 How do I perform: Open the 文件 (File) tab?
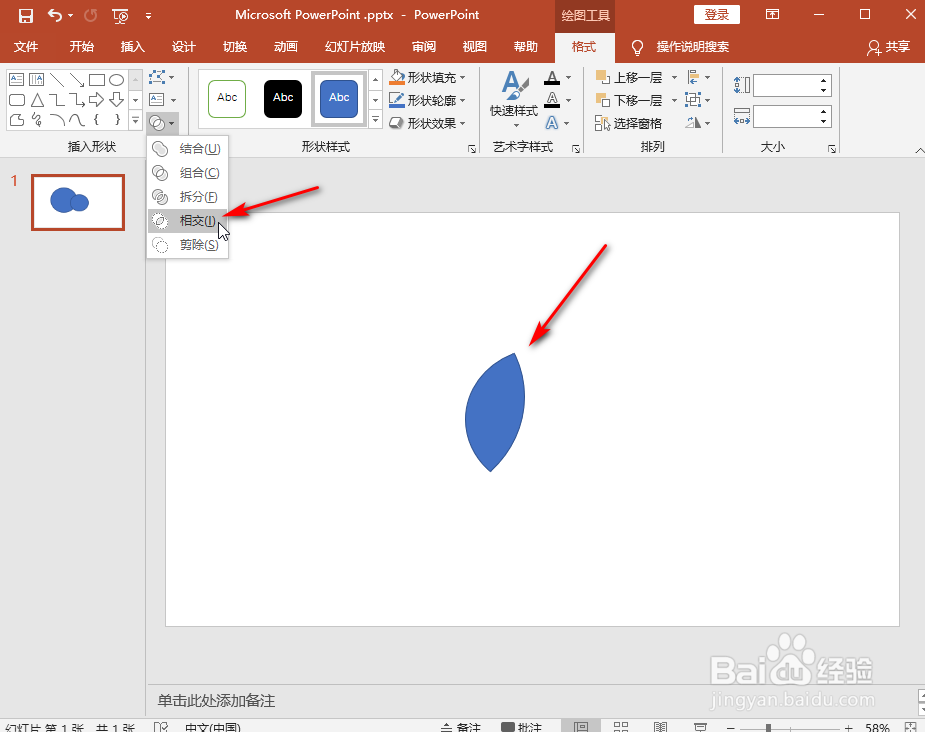26,47
